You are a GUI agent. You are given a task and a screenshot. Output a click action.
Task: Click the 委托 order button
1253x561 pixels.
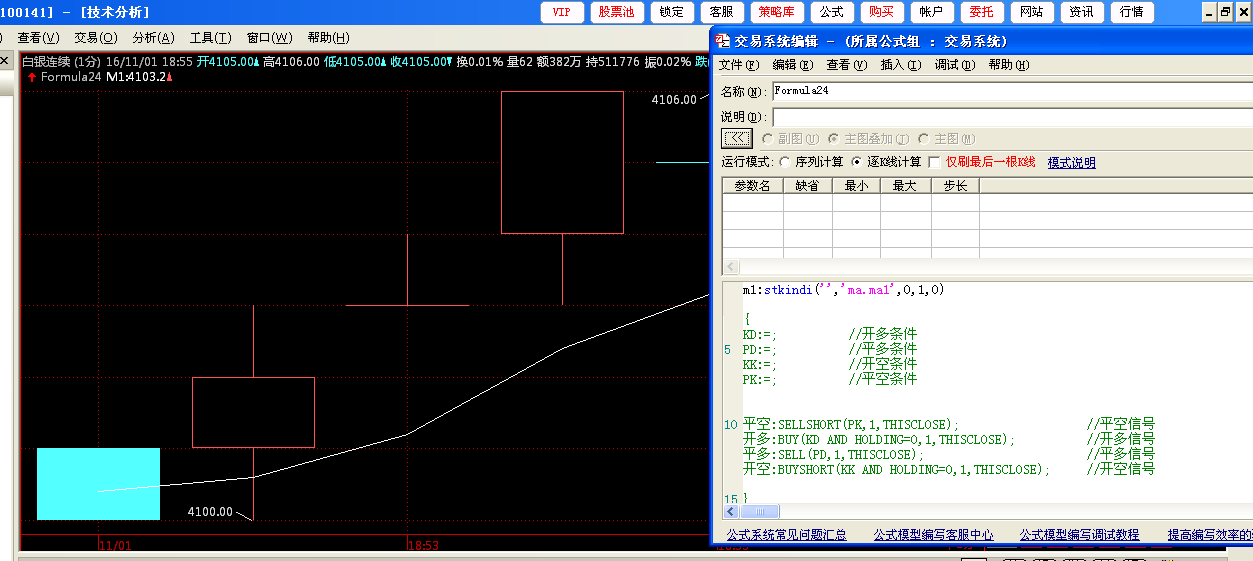(x=981, y=12)
